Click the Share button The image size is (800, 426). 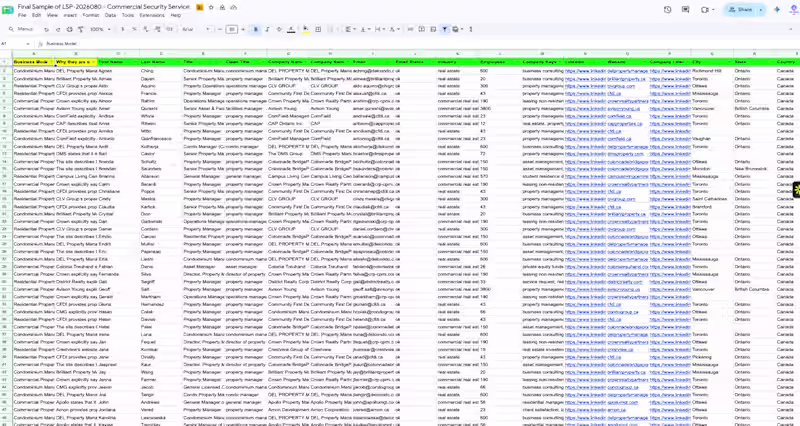pos(740,10)
